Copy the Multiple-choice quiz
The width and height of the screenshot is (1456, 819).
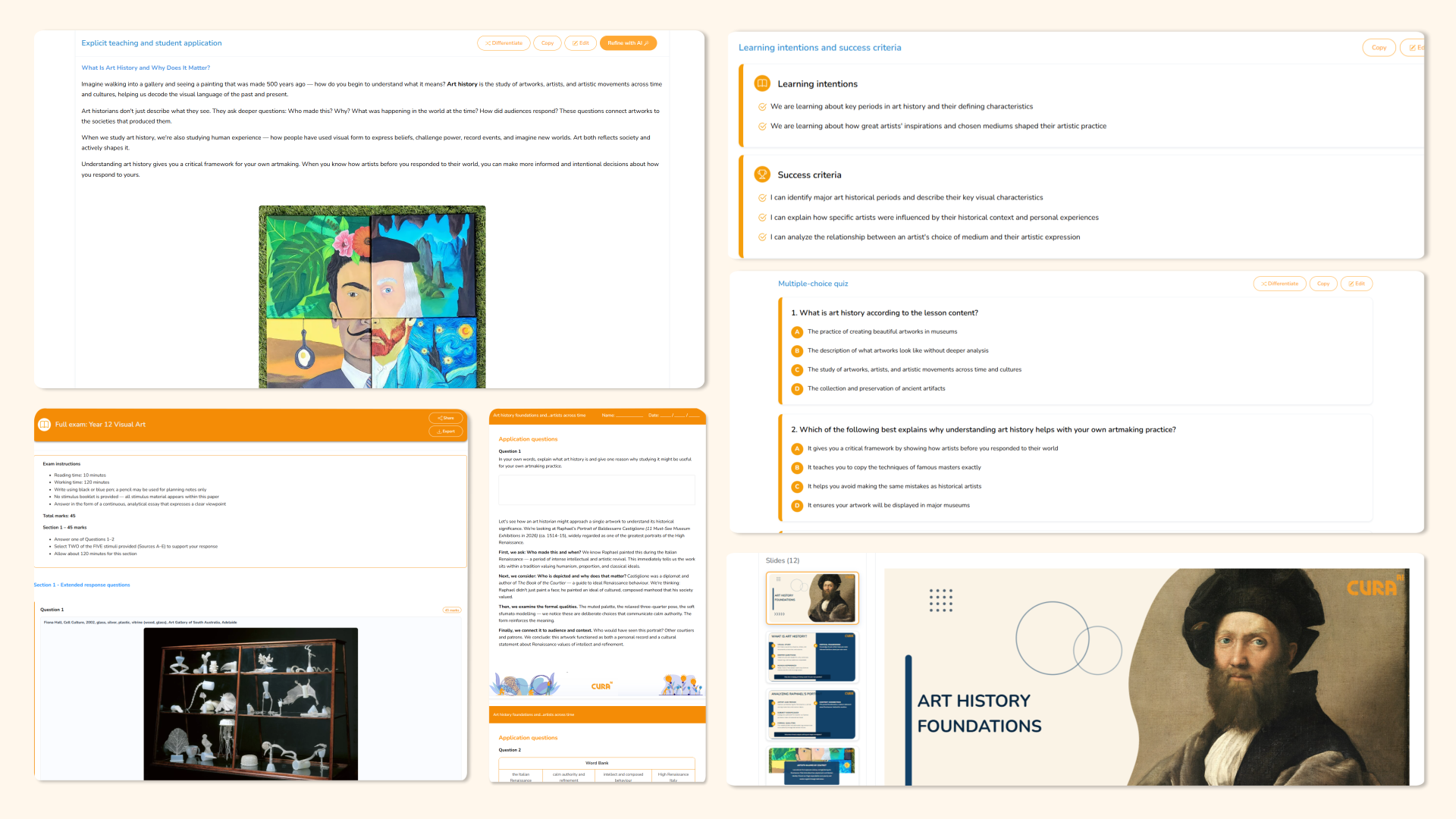tap(1323, 284)
